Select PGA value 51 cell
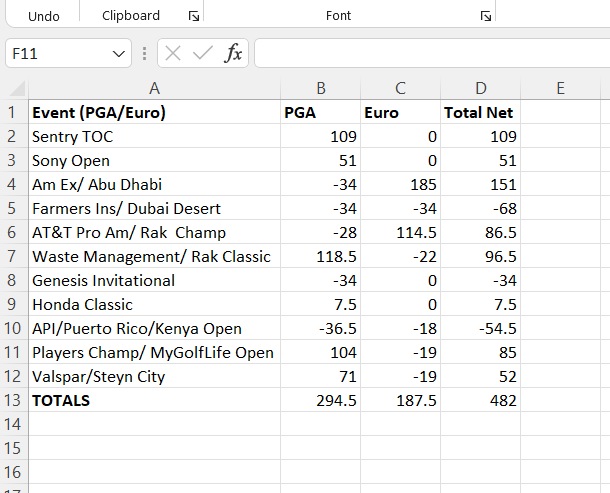The height and width of the screenshot is (493, 610). coord(321,160)
